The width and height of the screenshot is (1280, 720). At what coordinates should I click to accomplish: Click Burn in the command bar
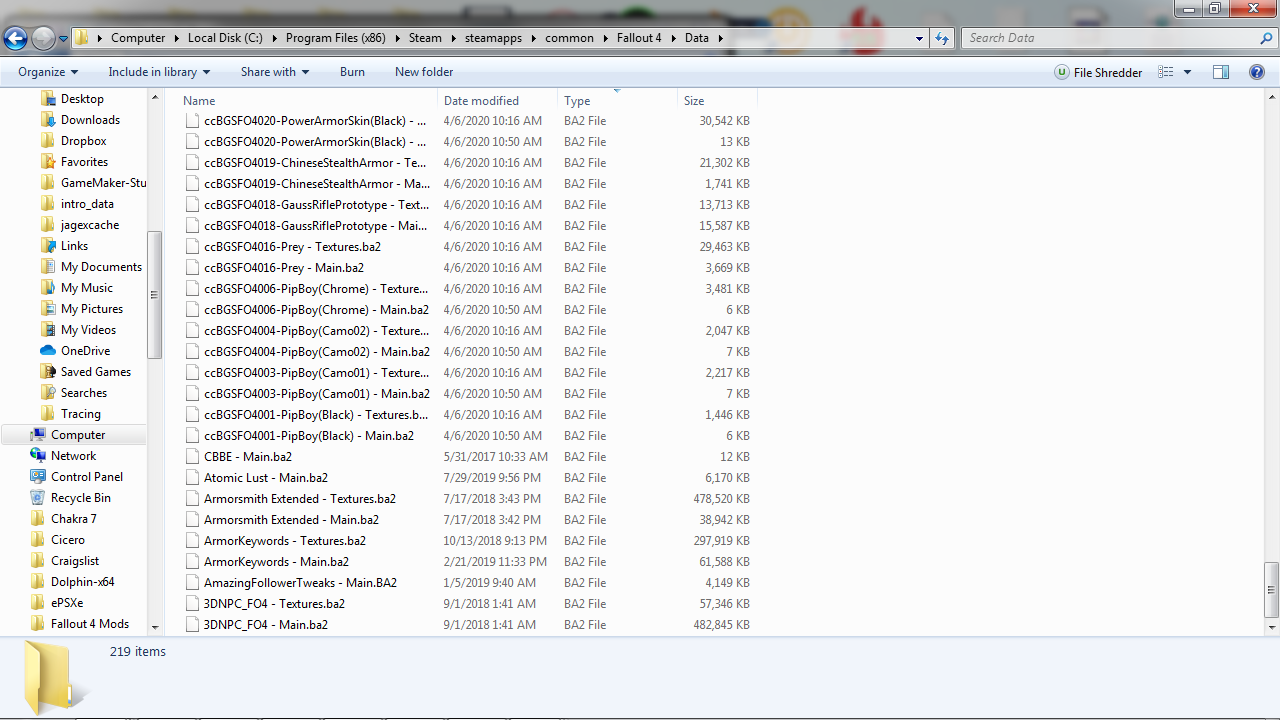click(x=352, y=71)
